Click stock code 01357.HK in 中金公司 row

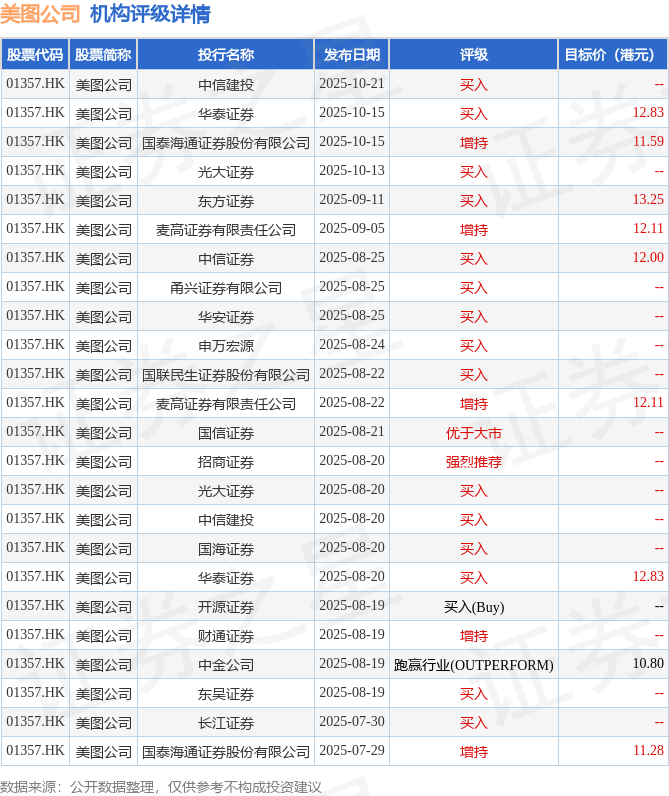pos(35,662)
